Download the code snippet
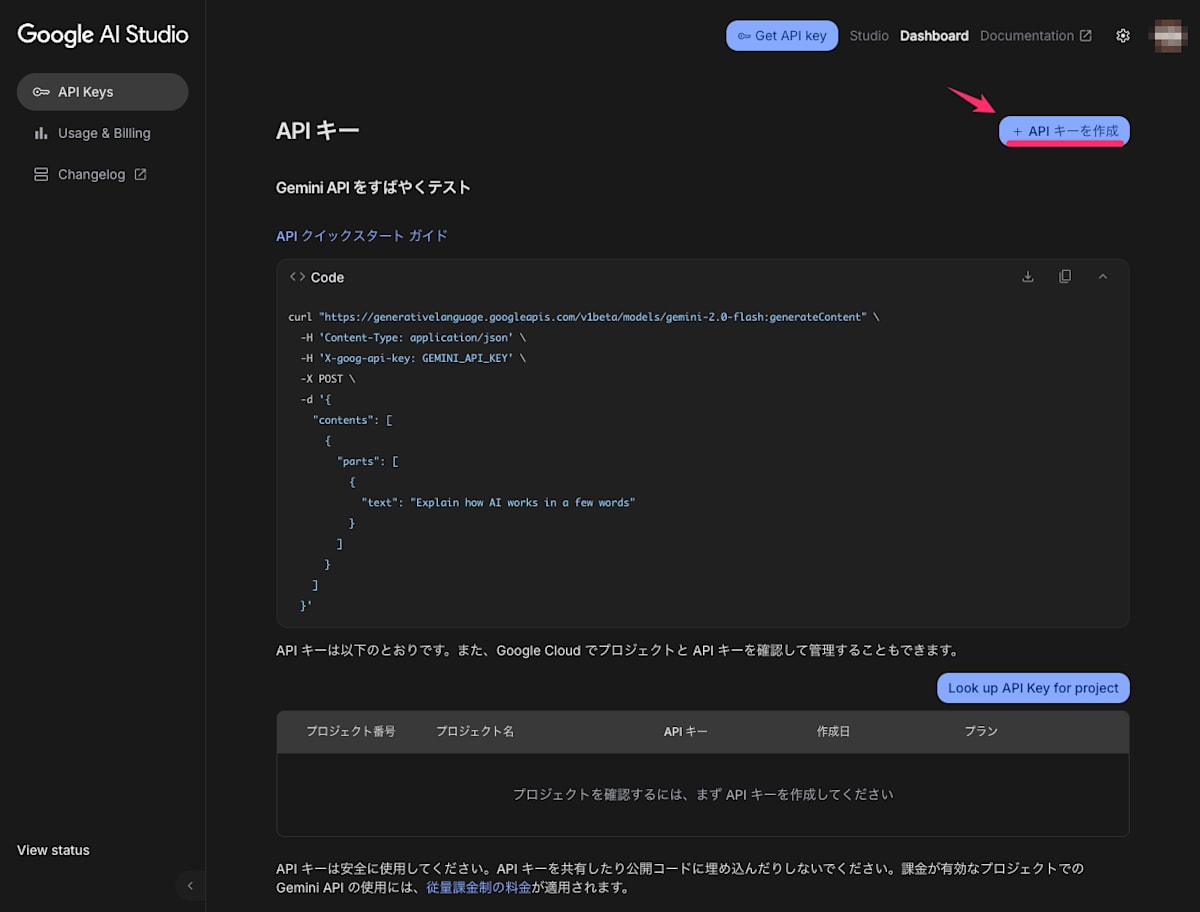 tap(1028, 277)
